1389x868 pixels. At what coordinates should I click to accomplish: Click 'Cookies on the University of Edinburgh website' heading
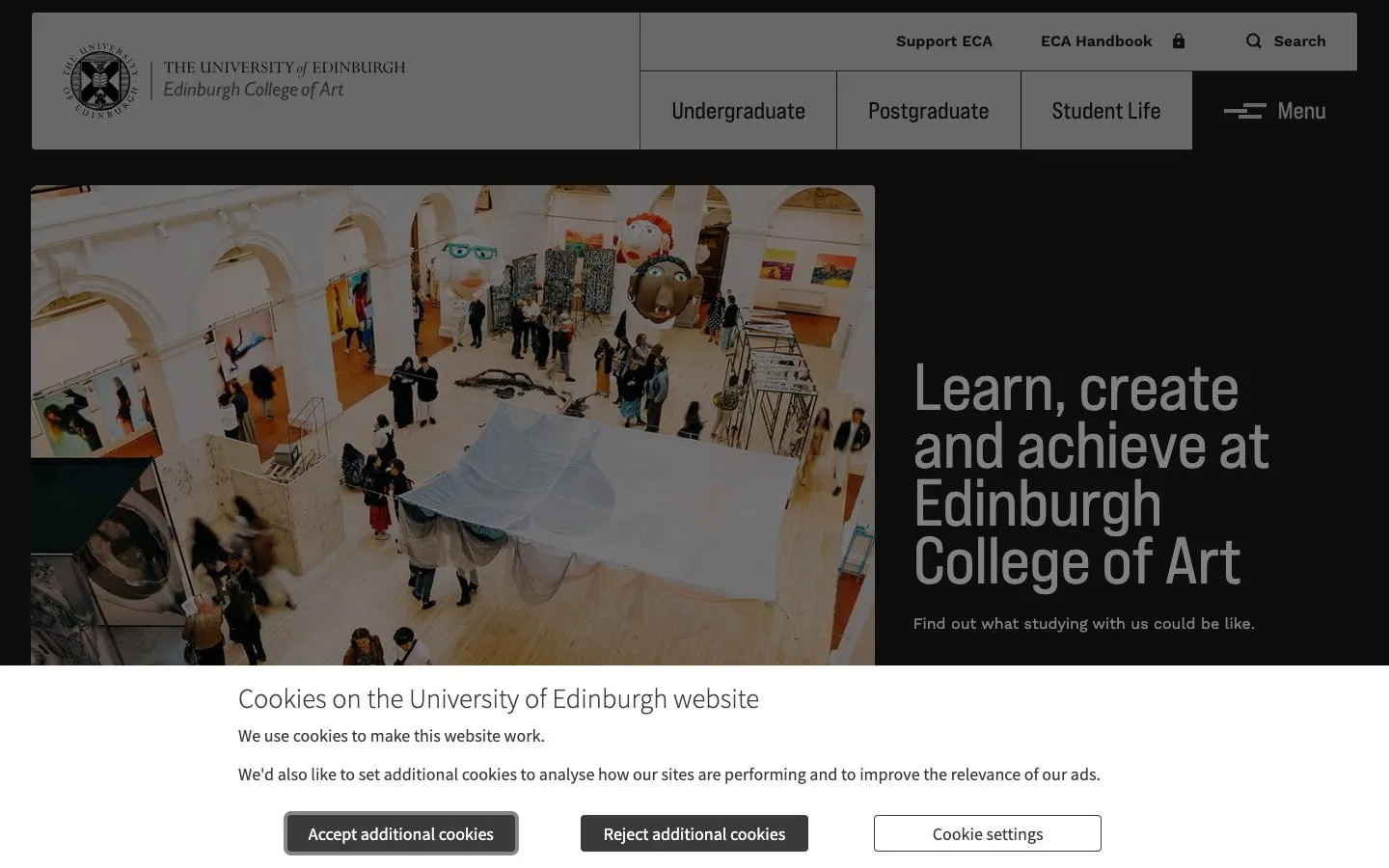point(499,698)
